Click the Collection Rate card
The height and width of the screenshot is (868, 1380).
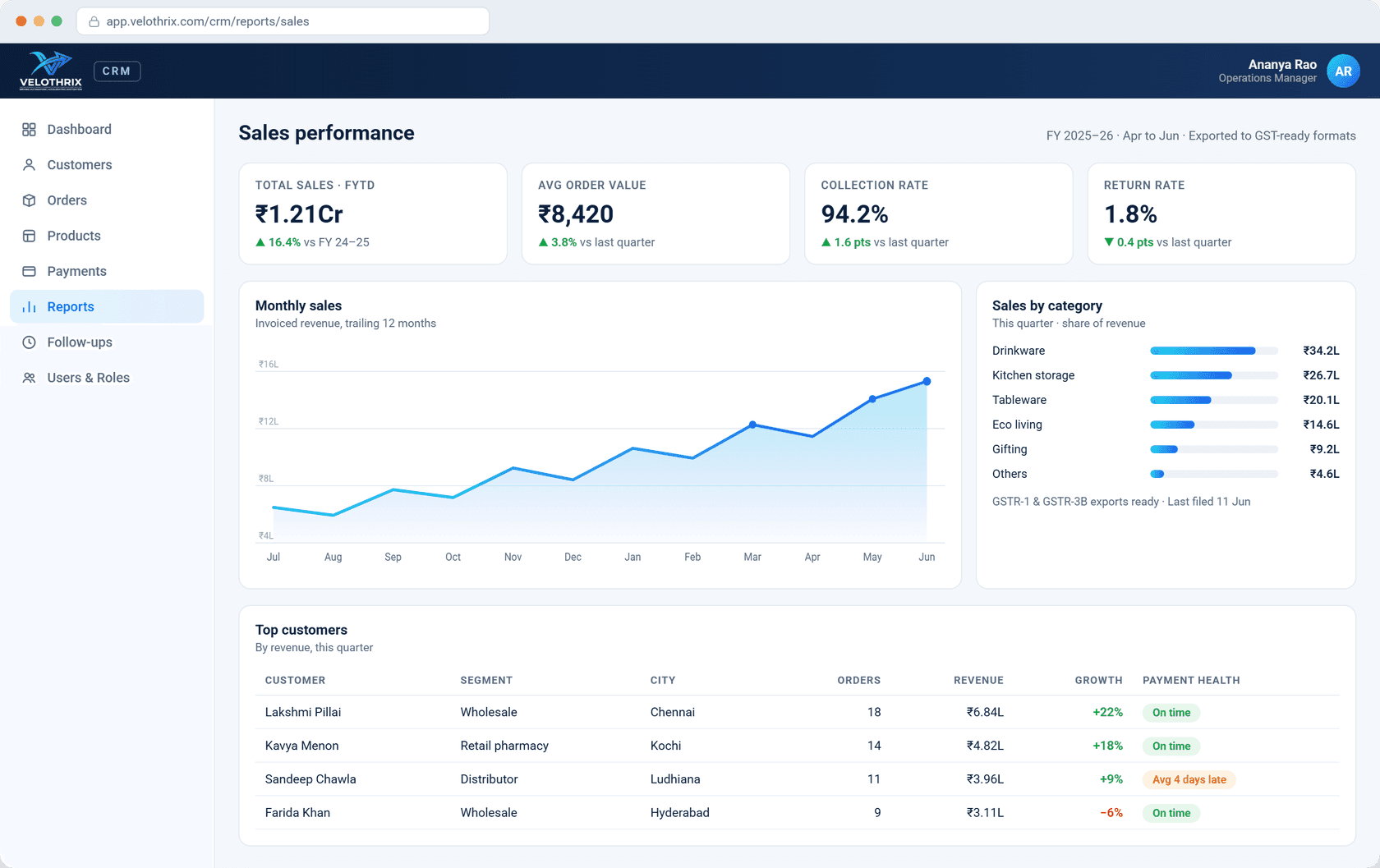pos(939,214)
